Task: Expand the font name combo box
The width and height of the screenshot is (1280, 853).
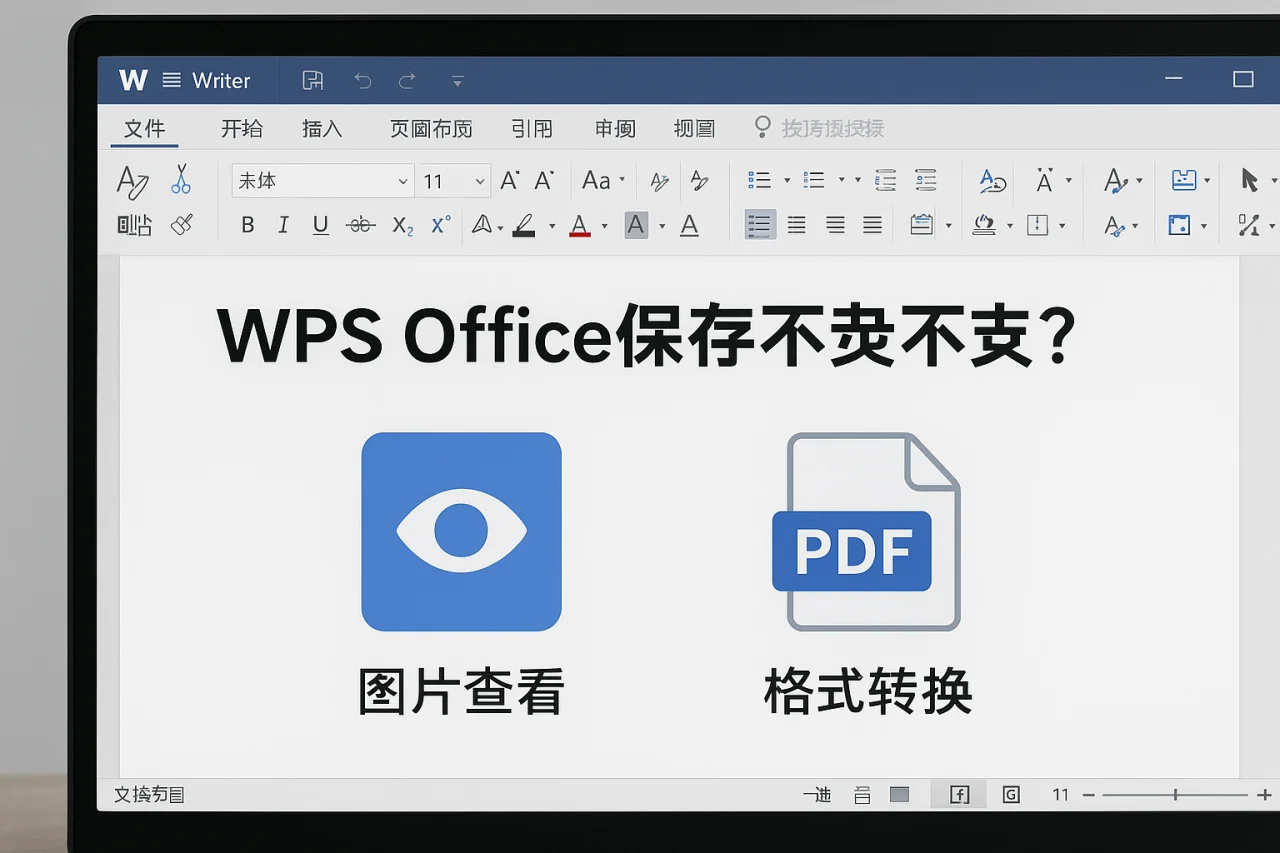Action: coord(402,181)
